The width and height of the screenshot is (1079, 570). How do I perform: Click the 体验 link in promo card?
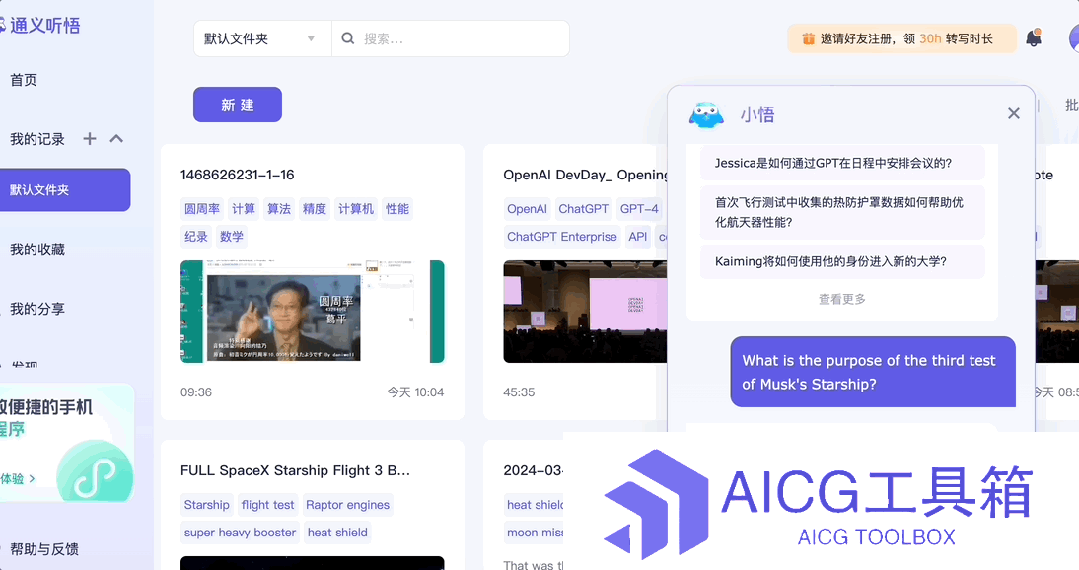click(18, 478)
